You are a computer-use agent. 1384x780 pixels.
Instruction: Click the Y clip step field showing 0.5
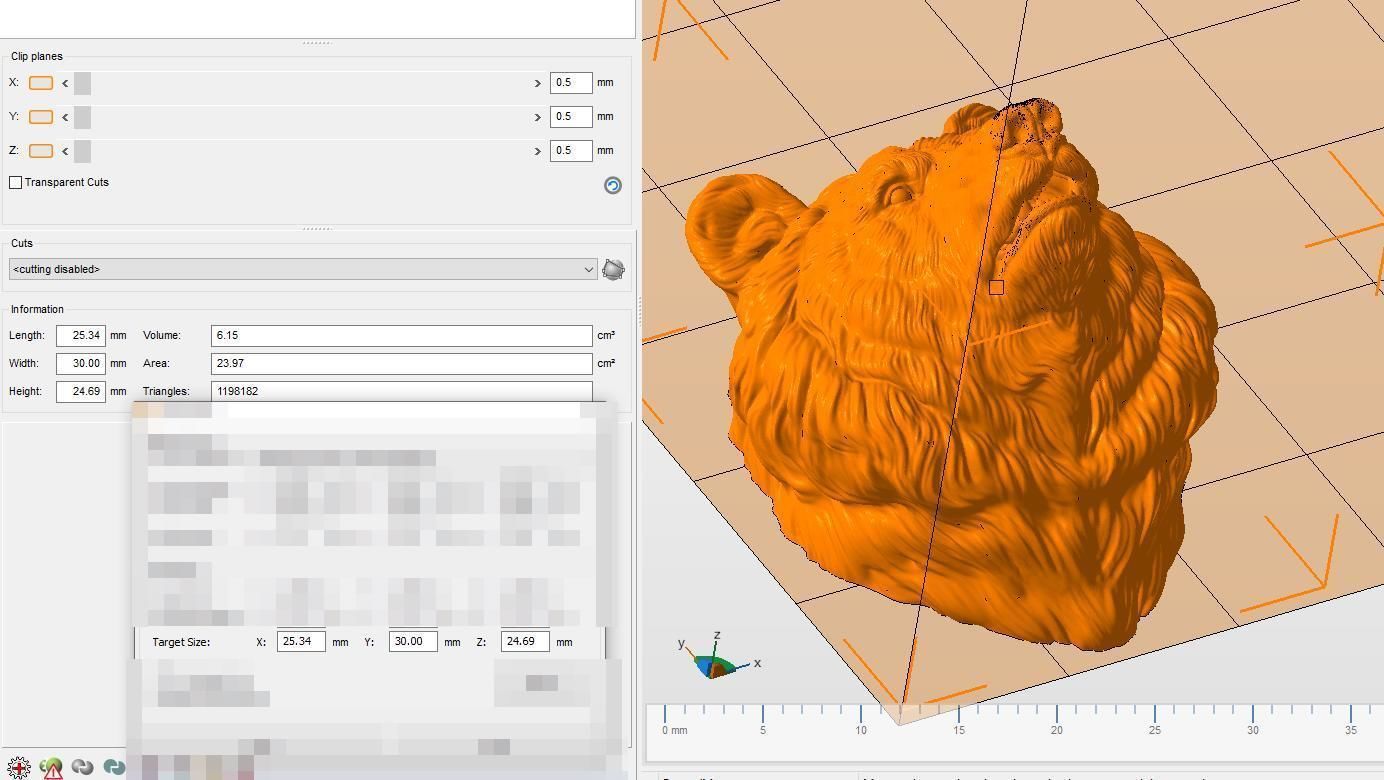tap(571, 117)
